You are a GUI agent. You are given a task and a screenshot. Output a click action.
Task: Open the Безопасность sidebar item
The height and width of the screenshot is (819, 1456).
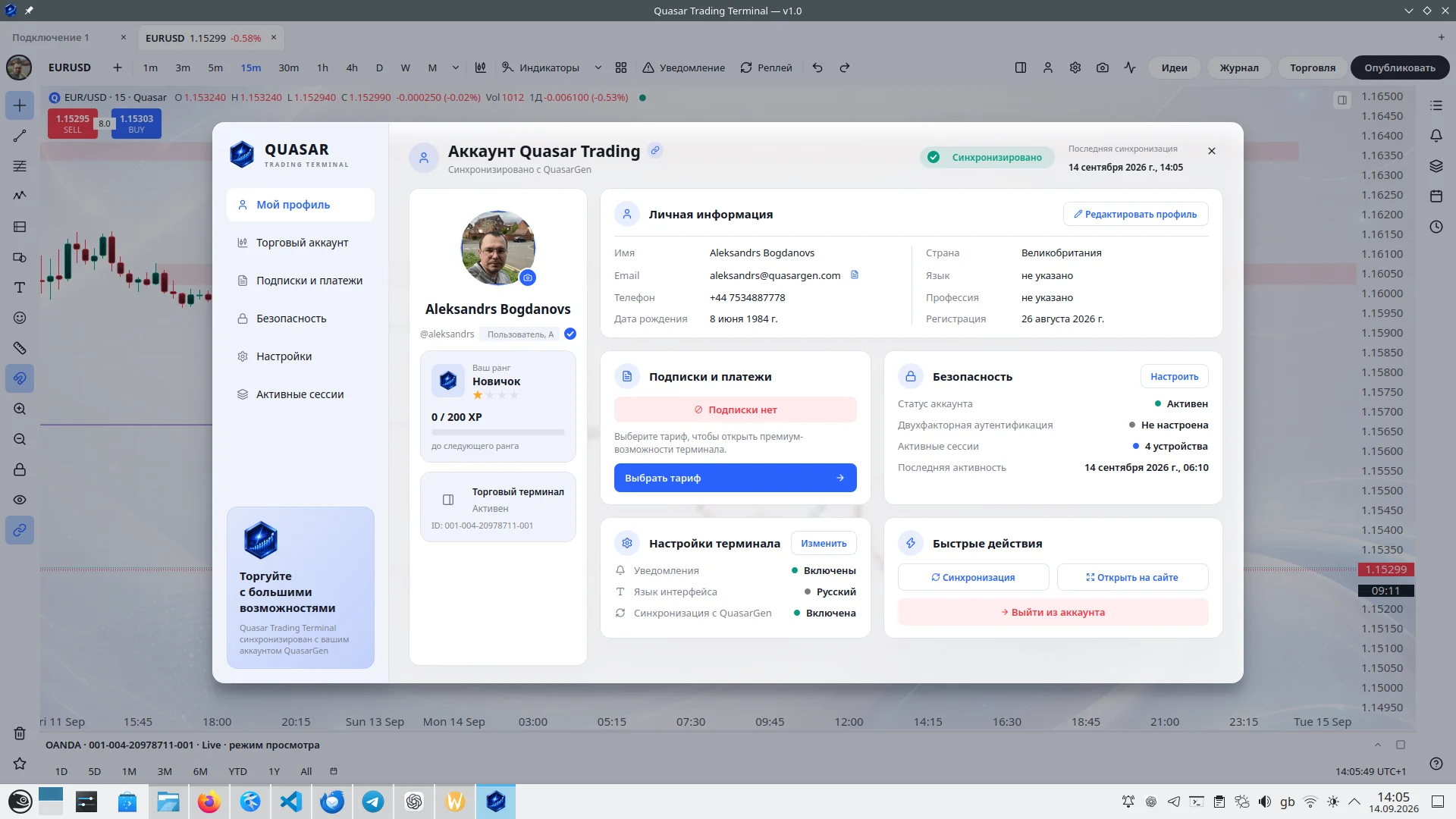[300, 318]
